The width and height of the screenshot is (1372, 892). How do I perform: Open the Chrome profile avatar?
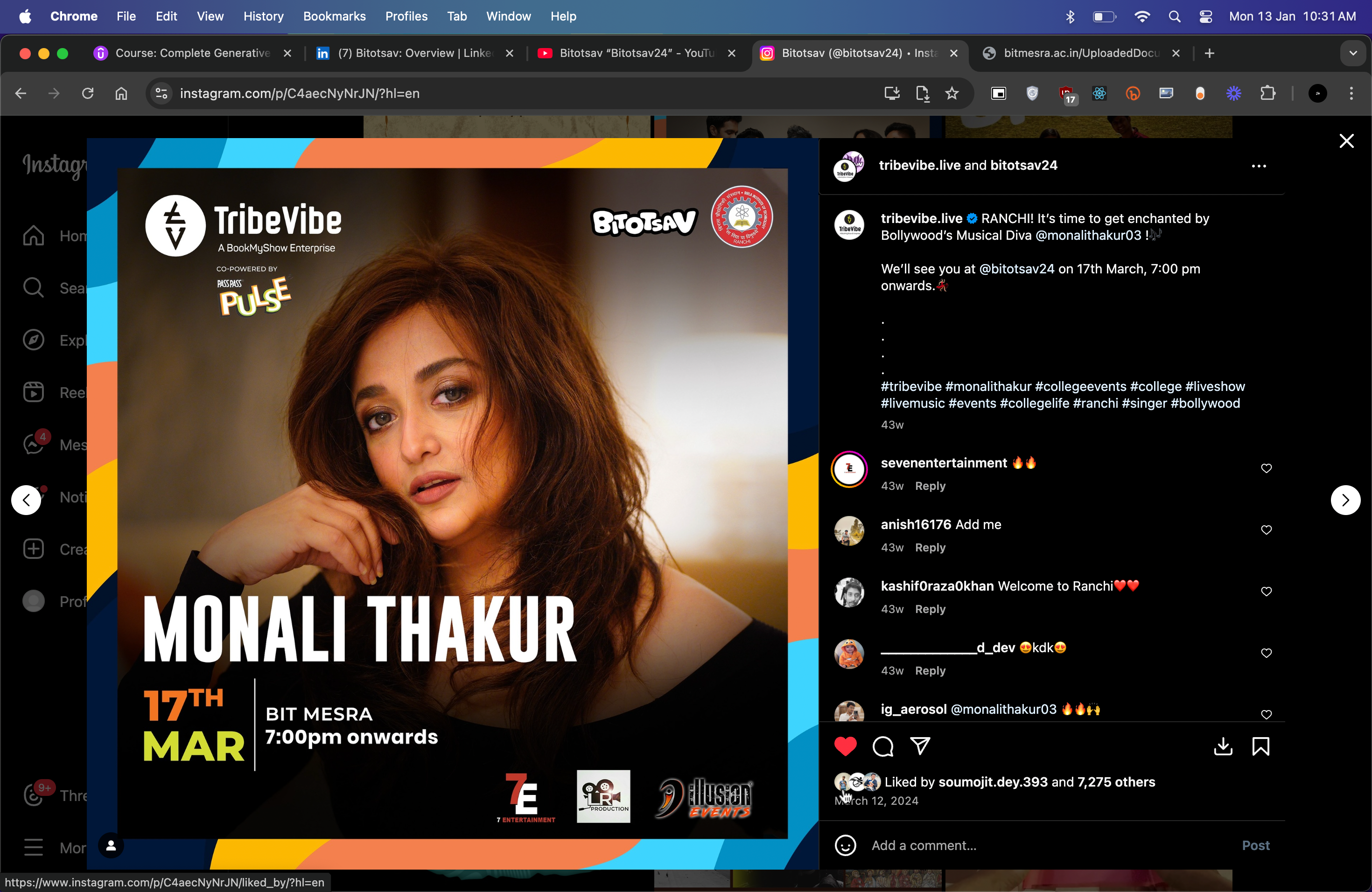(1317, 93)
